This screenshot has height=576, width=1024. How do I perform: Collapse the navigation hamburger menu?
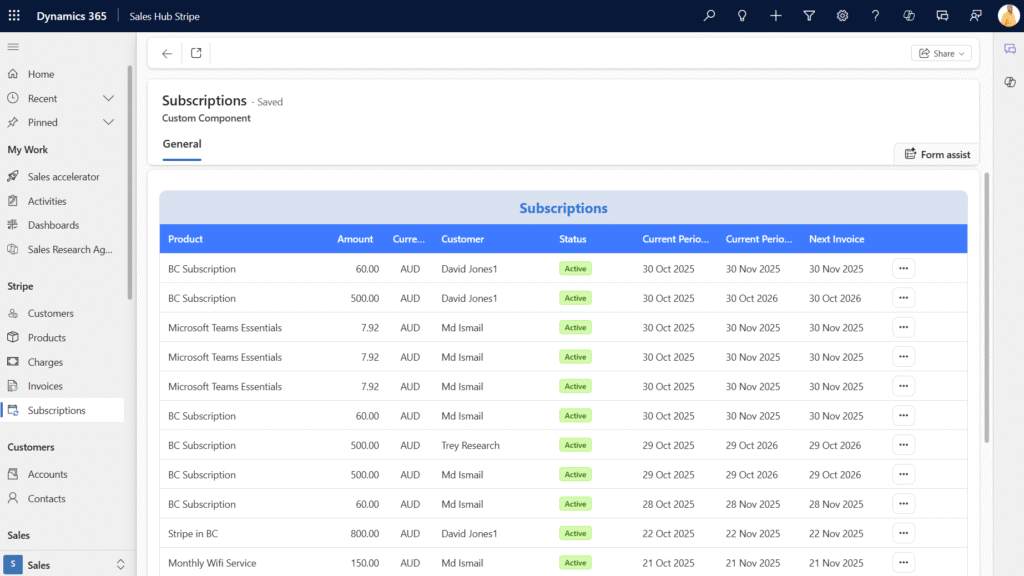(x=13, y=47)
